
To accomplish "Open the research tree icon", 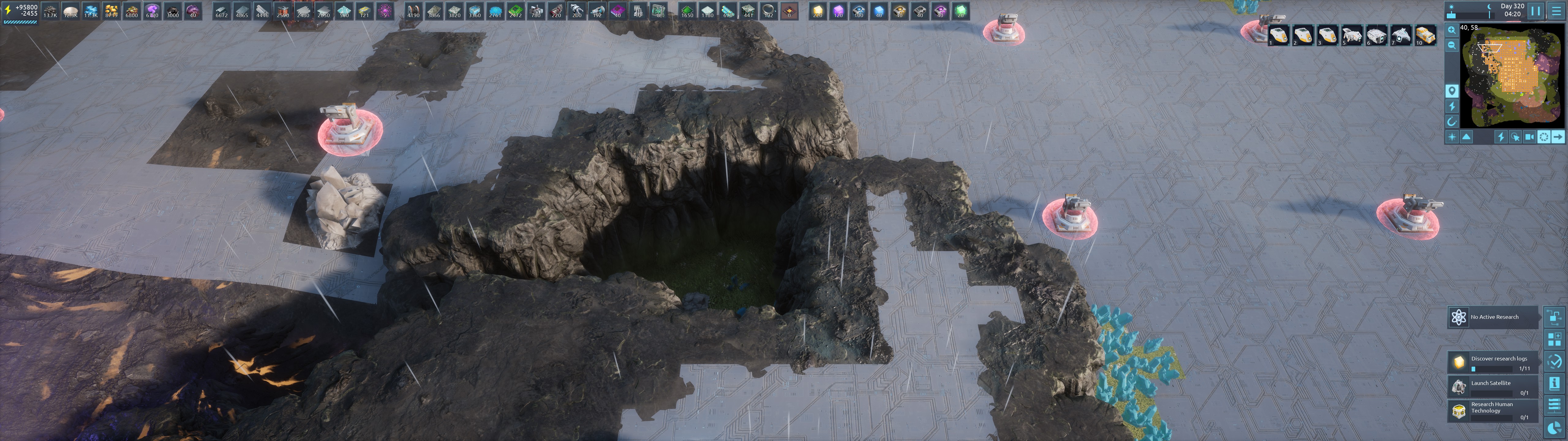I will click(x=1554, y=317).
